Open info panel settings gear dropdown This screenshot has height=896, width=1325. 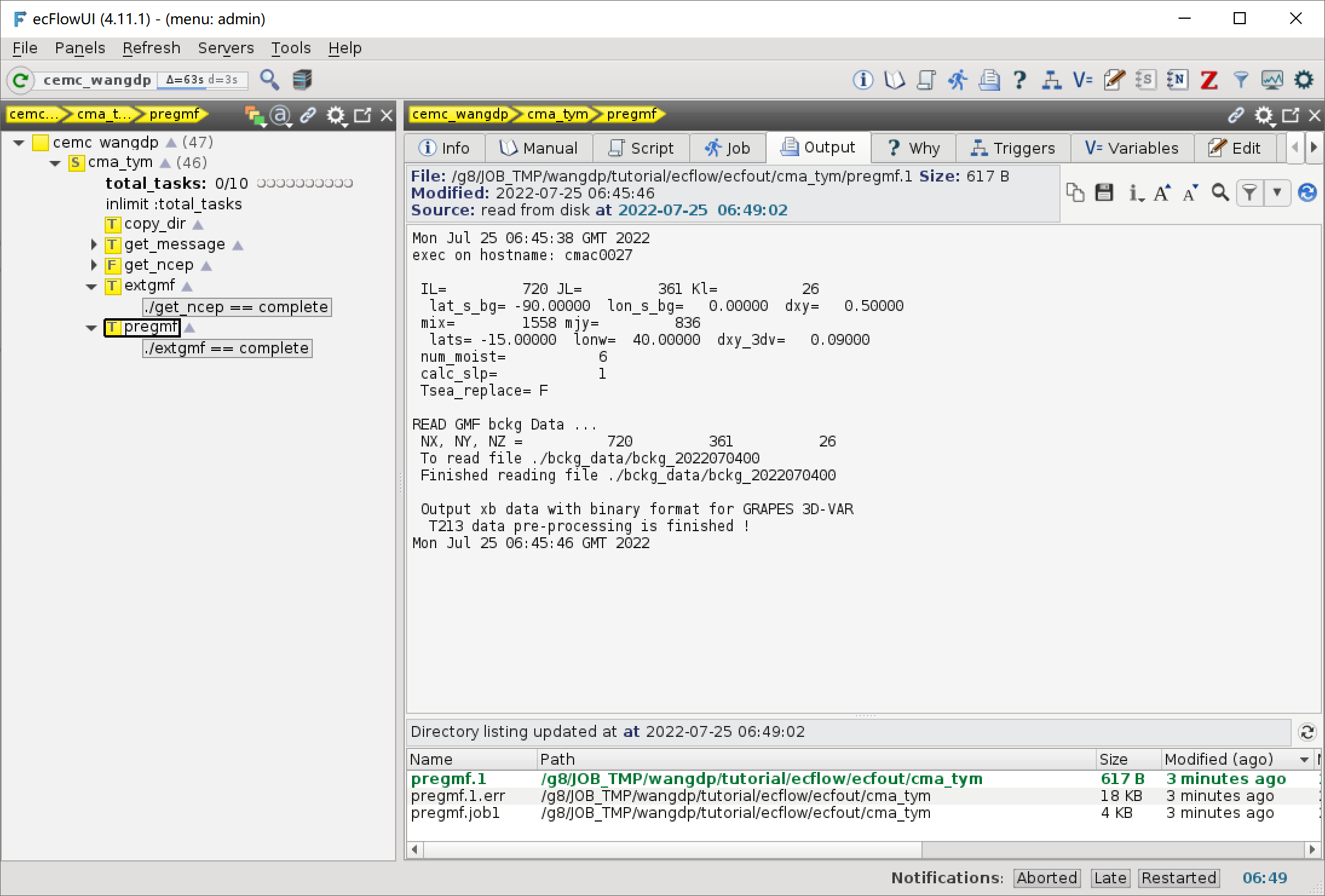[1264, 116]
